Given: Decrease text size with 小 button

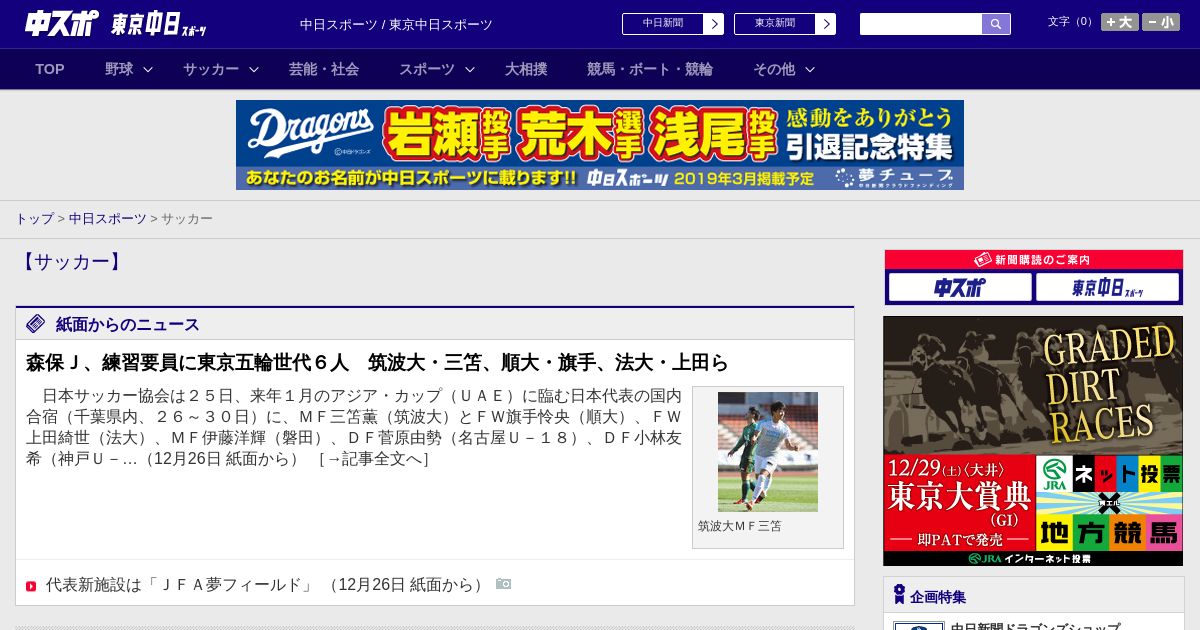Looking at the screenshot, I should (x=1161, y=22).
